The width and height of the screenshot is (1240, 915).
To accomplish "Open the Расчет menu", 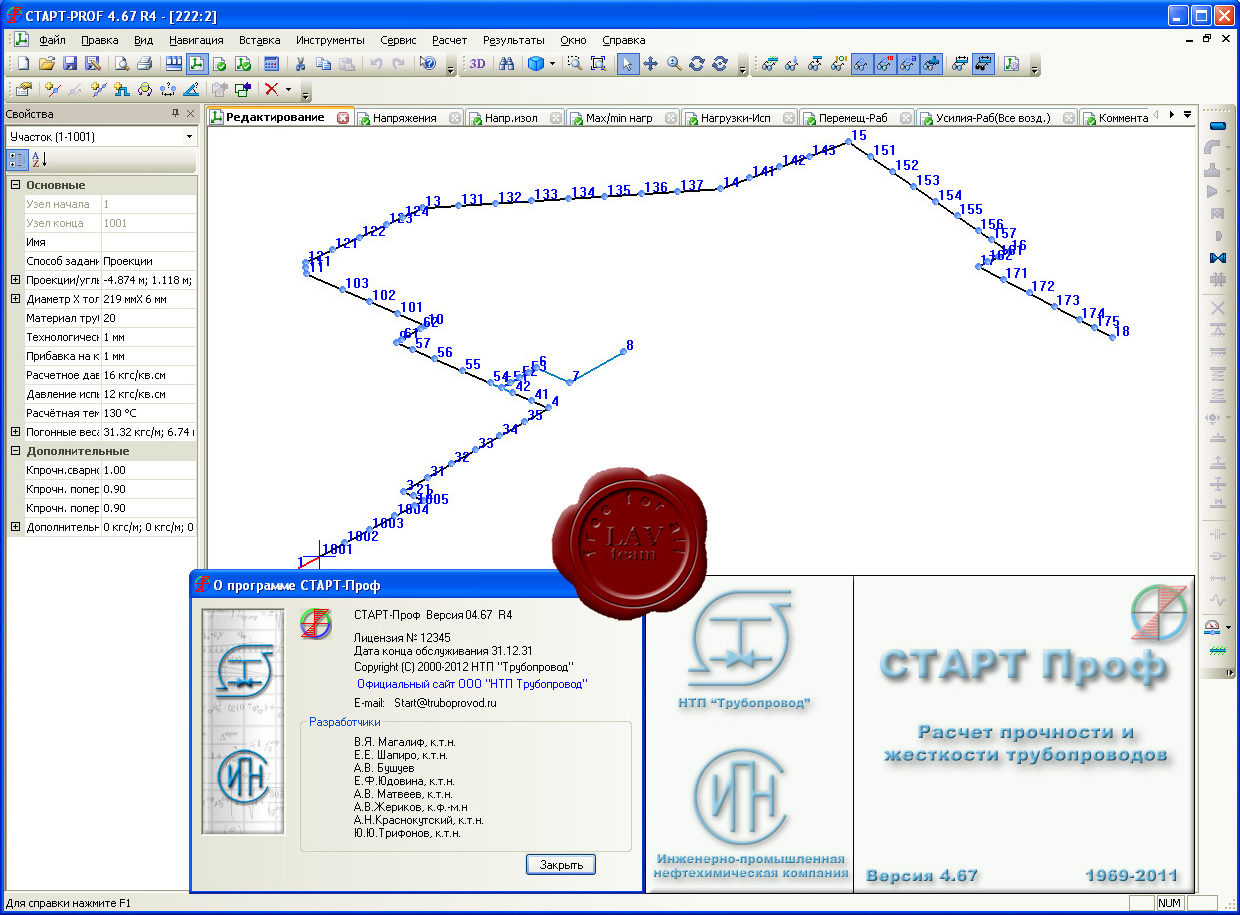I will (x=449, y=40).
